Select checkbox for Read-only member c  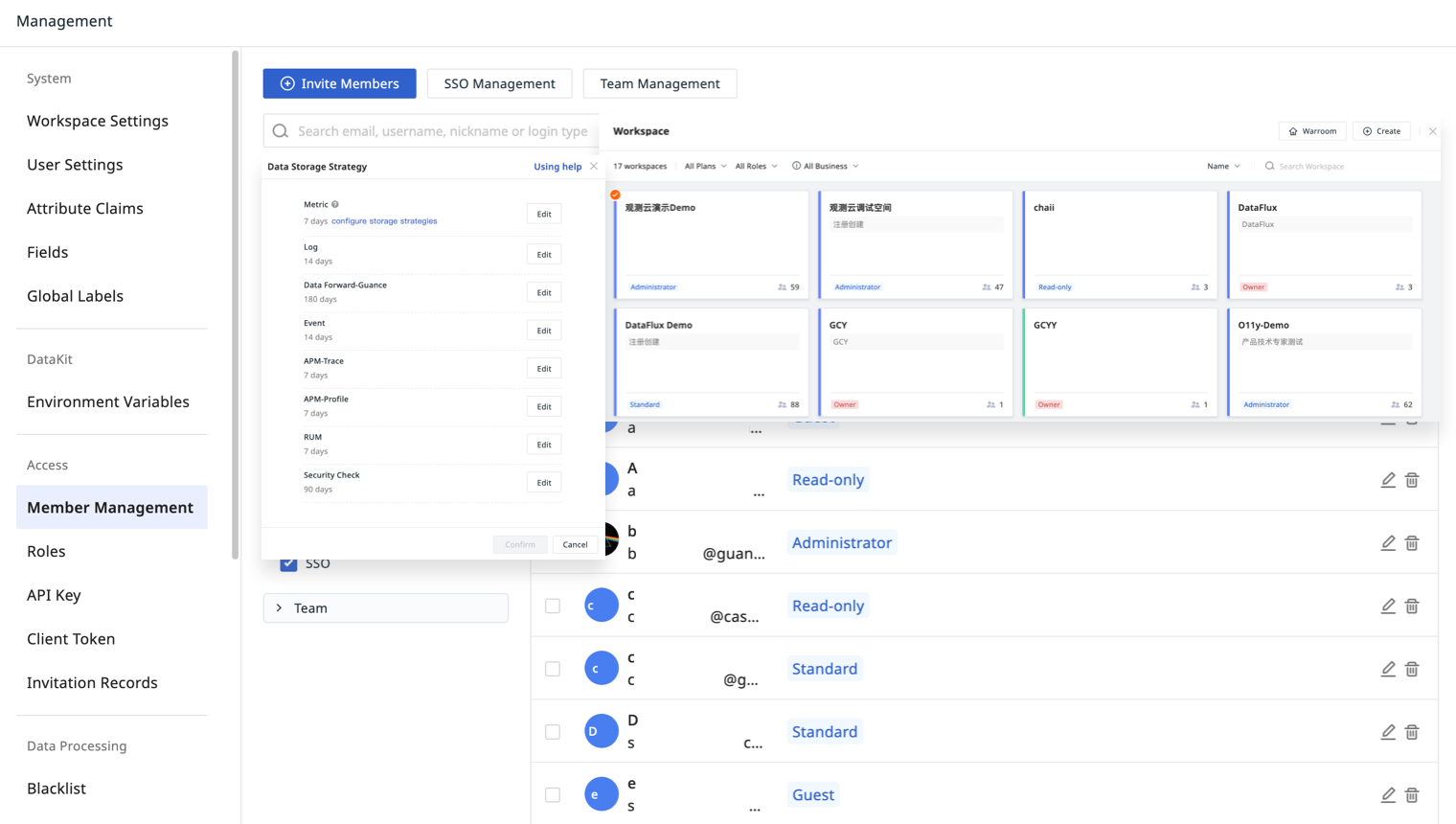coord(553,606)
